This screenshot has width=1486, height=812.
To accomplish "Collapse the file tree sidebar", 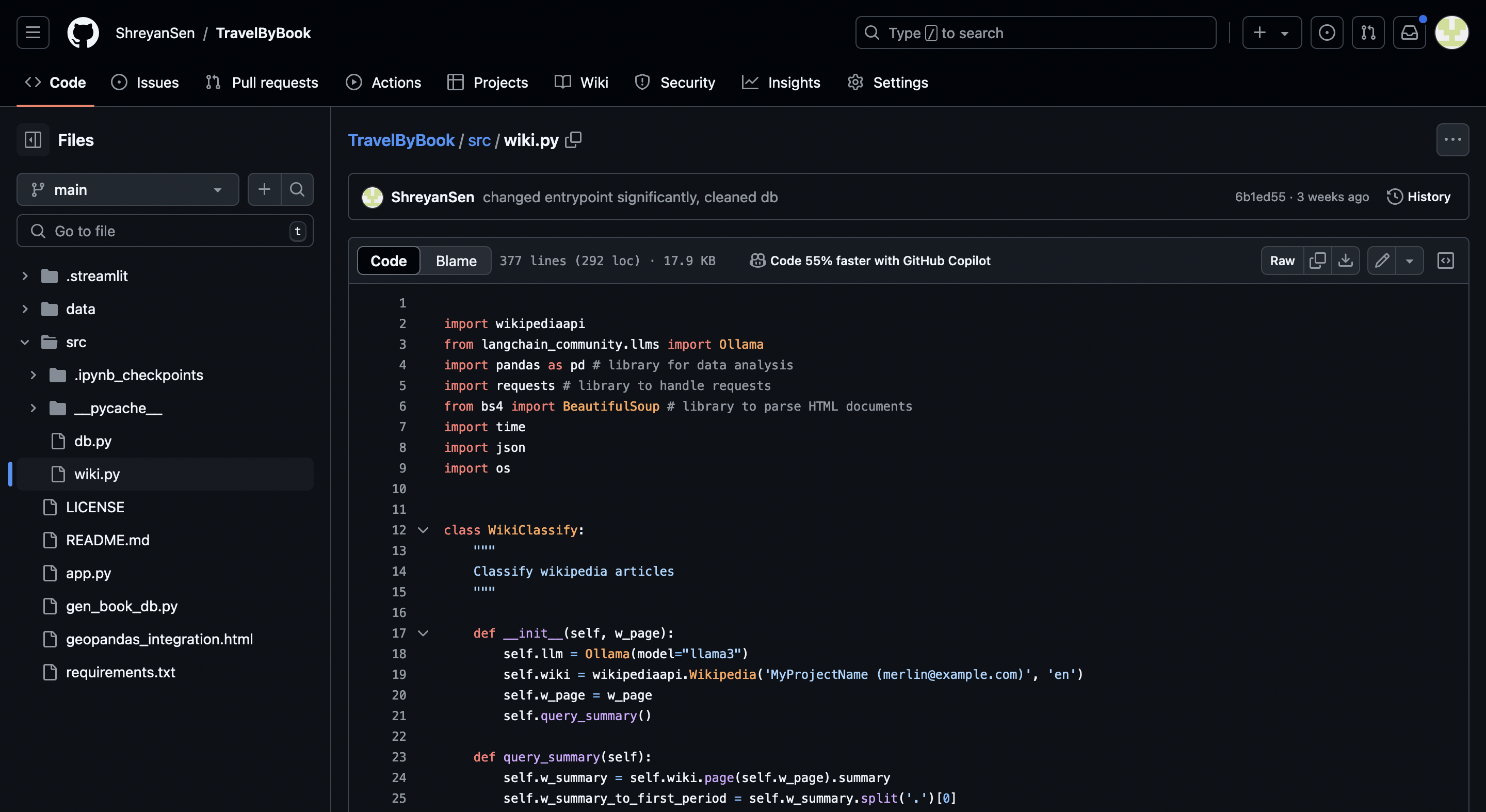I will coord(33,140).
